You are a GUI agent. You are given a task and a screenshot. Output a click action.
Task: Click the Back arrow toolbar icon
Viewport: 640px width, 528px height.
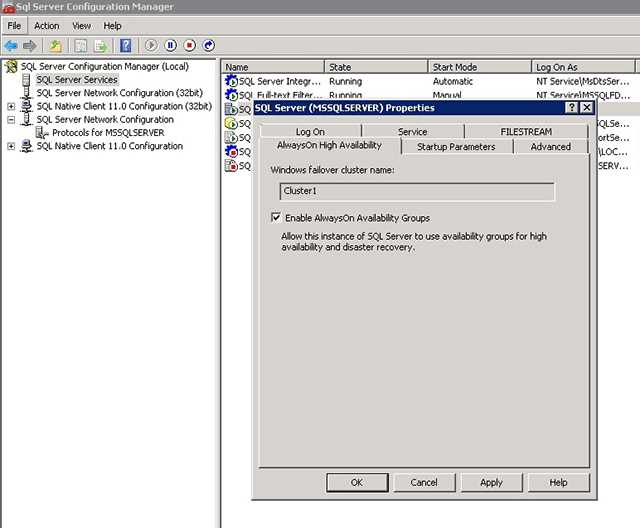point(11,46)
